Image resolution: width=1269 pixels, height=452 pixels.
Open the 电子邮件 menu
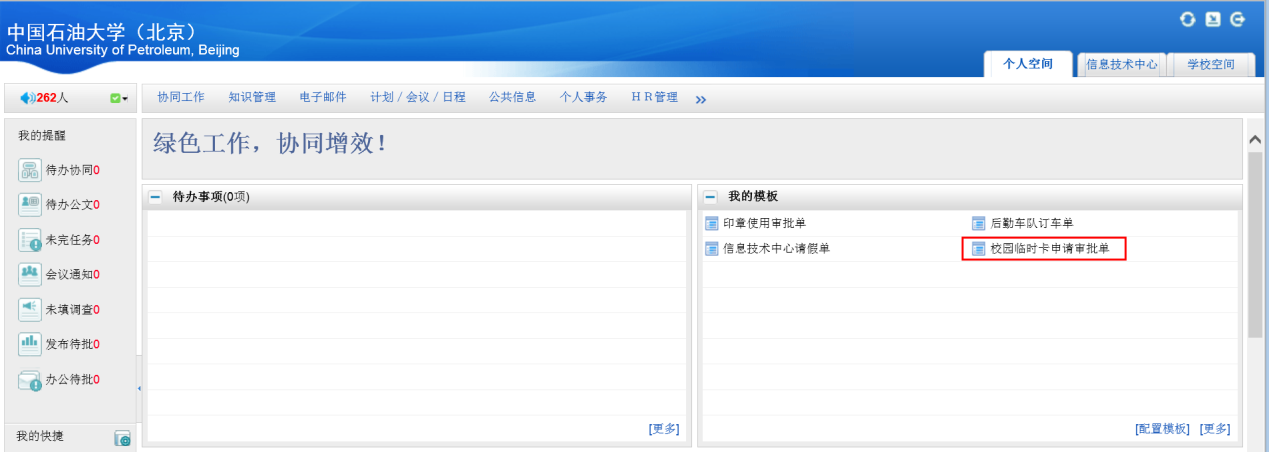pos(323,97)
